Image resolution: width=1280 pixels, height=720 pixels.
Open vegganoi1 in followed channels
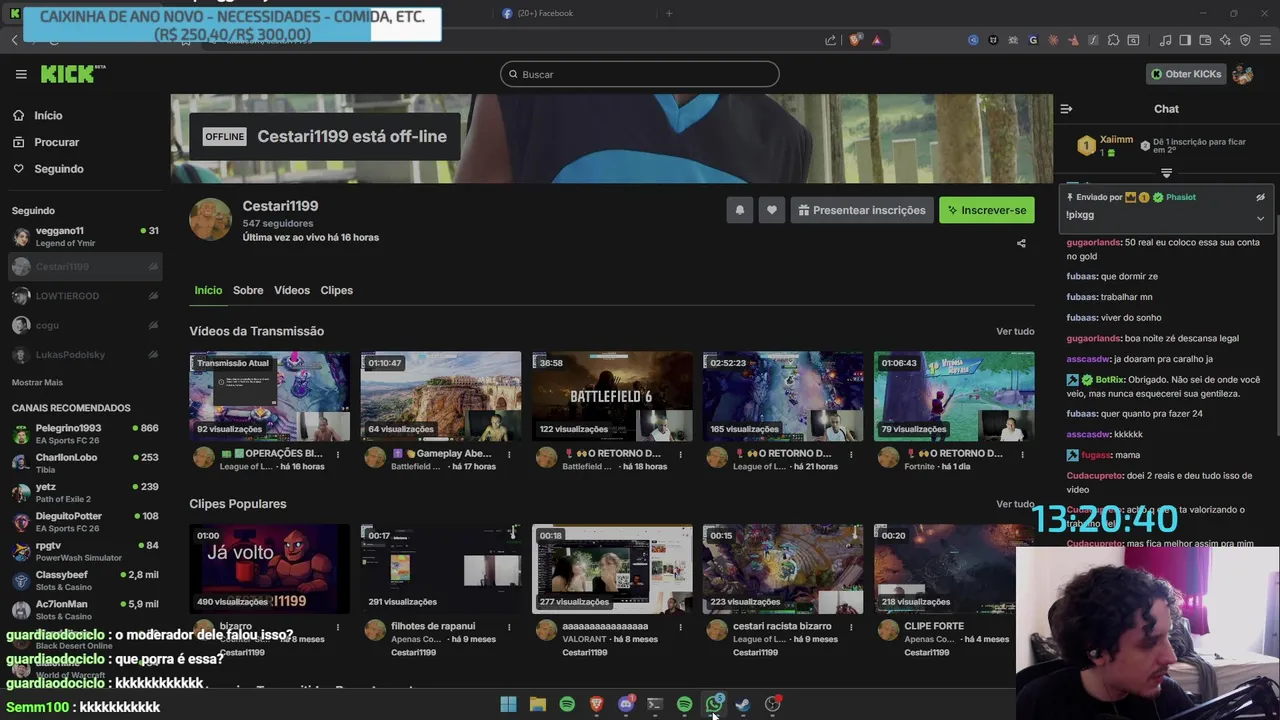click(85, 237)
